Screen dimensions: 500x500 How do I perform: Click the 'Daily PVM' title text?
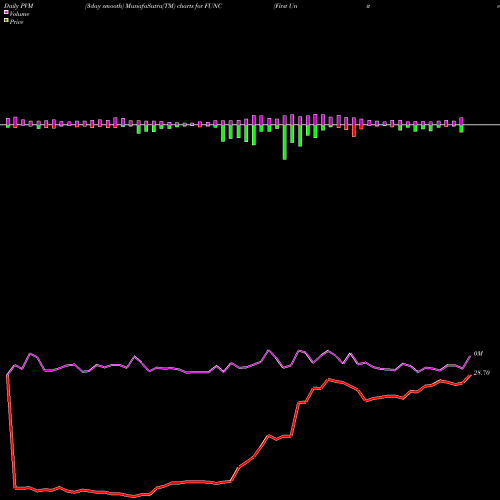click(19, 6)
